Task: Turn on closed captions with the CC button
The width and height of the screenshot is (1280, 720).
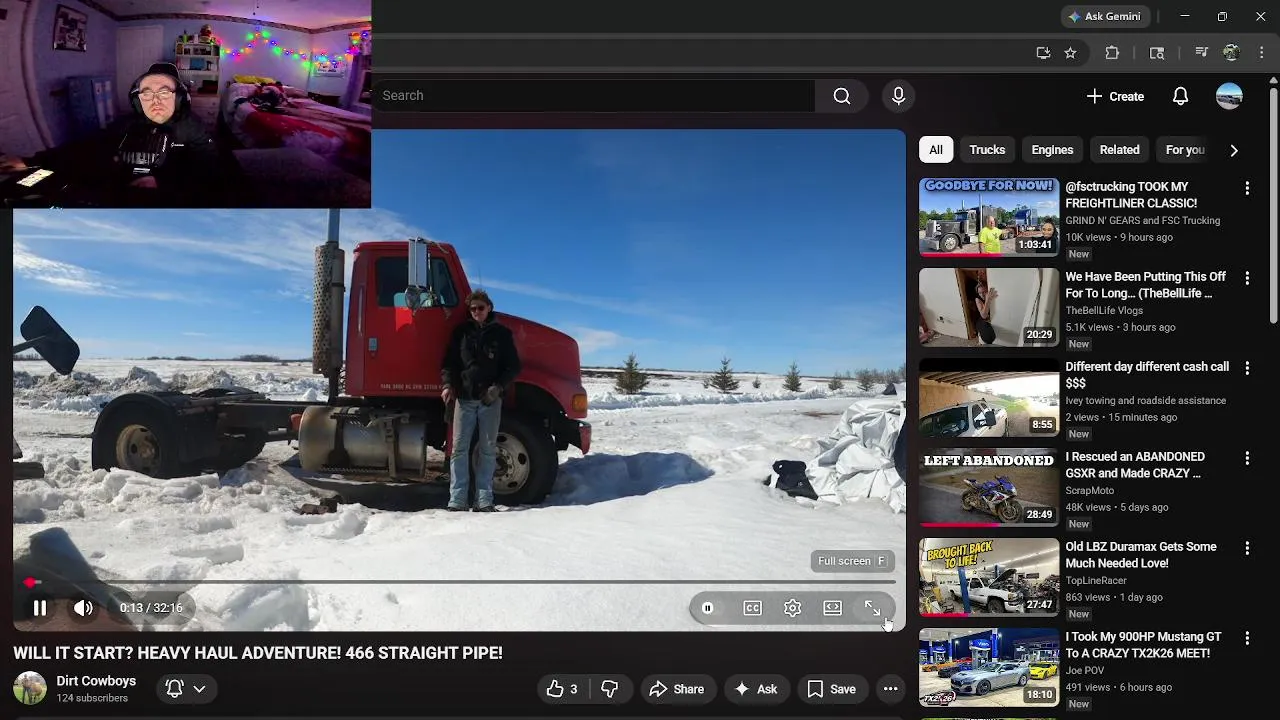Action: 752,608
